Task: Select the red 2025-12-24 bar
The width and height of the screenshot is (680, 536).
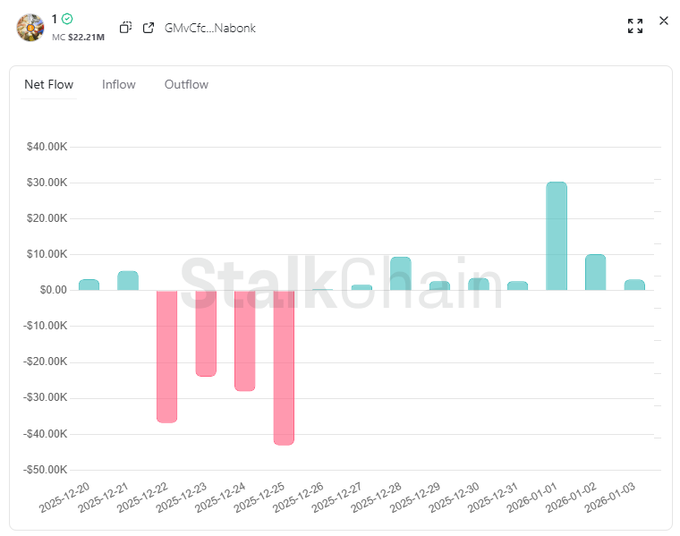Action: tap(244, 340)
